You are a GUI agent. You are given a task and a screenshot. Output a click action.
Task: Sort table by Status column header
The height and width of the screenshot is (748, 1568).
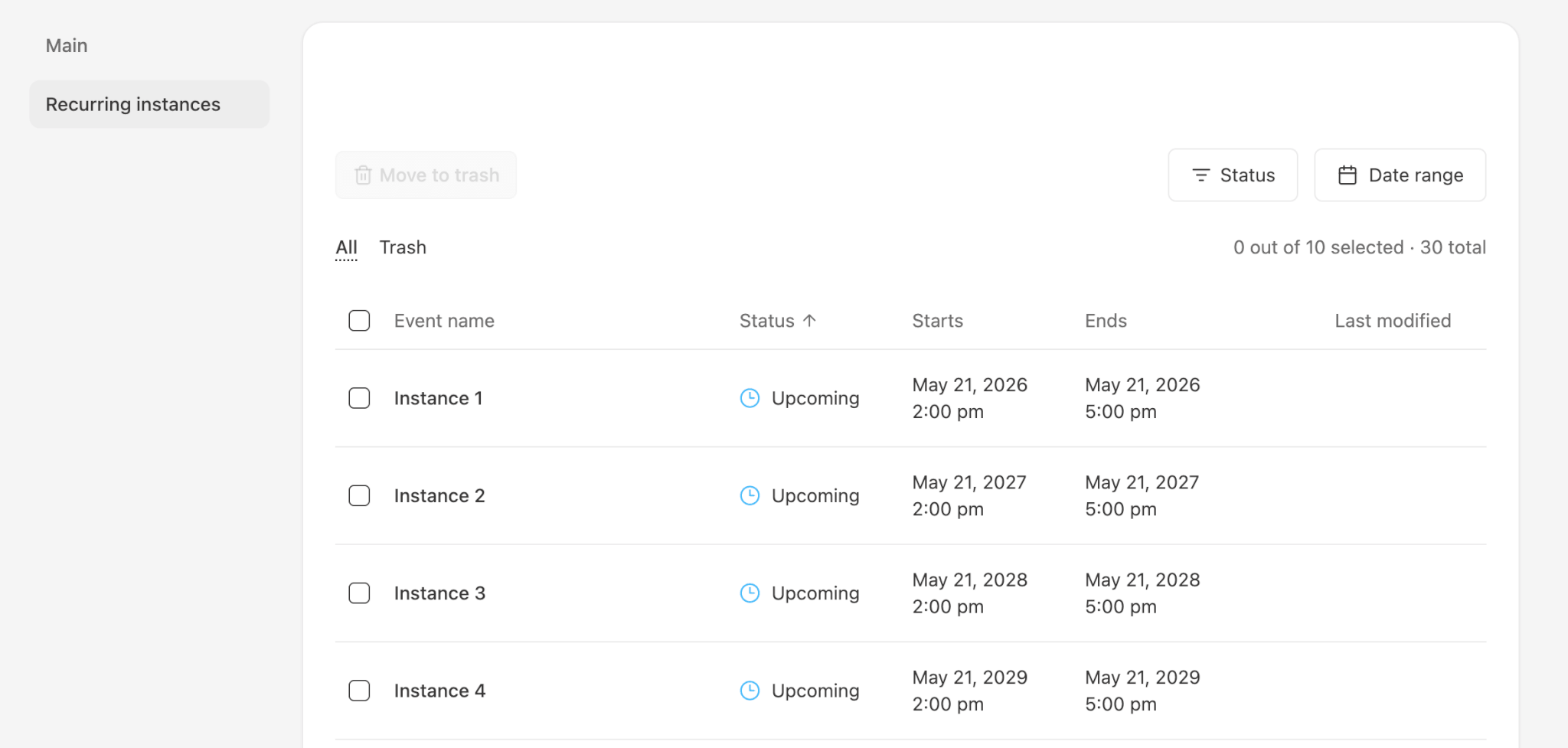pyautogui.click(x=767, y=321)
